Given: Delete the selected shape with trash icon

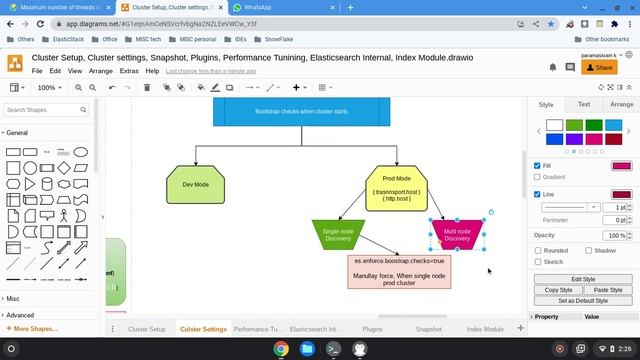Looking at the screenshot, I should [147, 87].
